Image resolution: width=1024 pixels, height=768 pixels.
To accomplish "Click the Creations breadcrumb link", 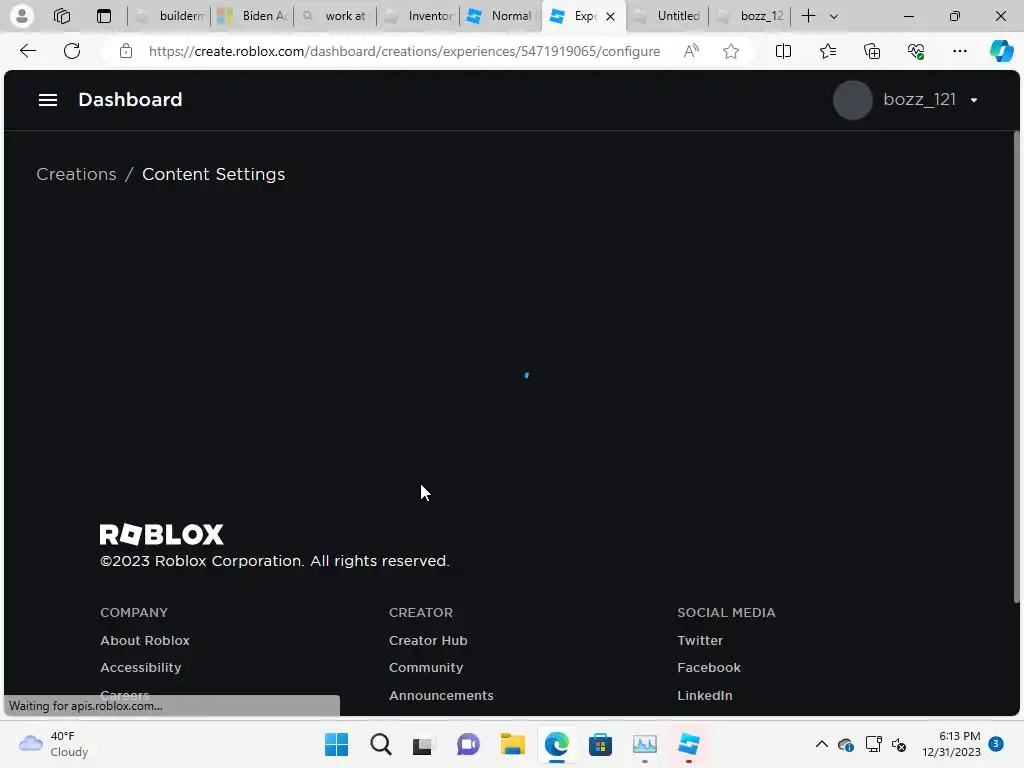I will pyautogui.click(x=76, y=174).
